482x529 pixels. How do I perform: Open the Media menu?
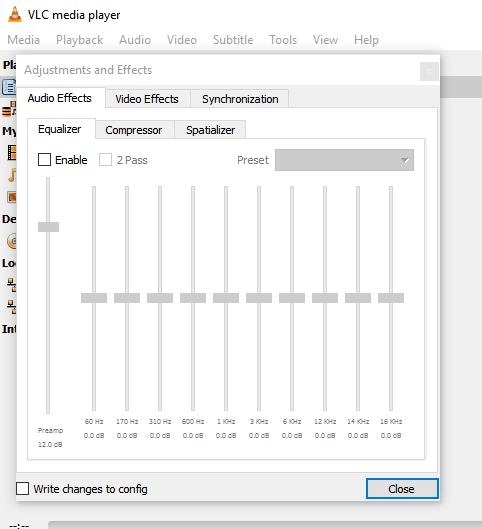(24, 40)
